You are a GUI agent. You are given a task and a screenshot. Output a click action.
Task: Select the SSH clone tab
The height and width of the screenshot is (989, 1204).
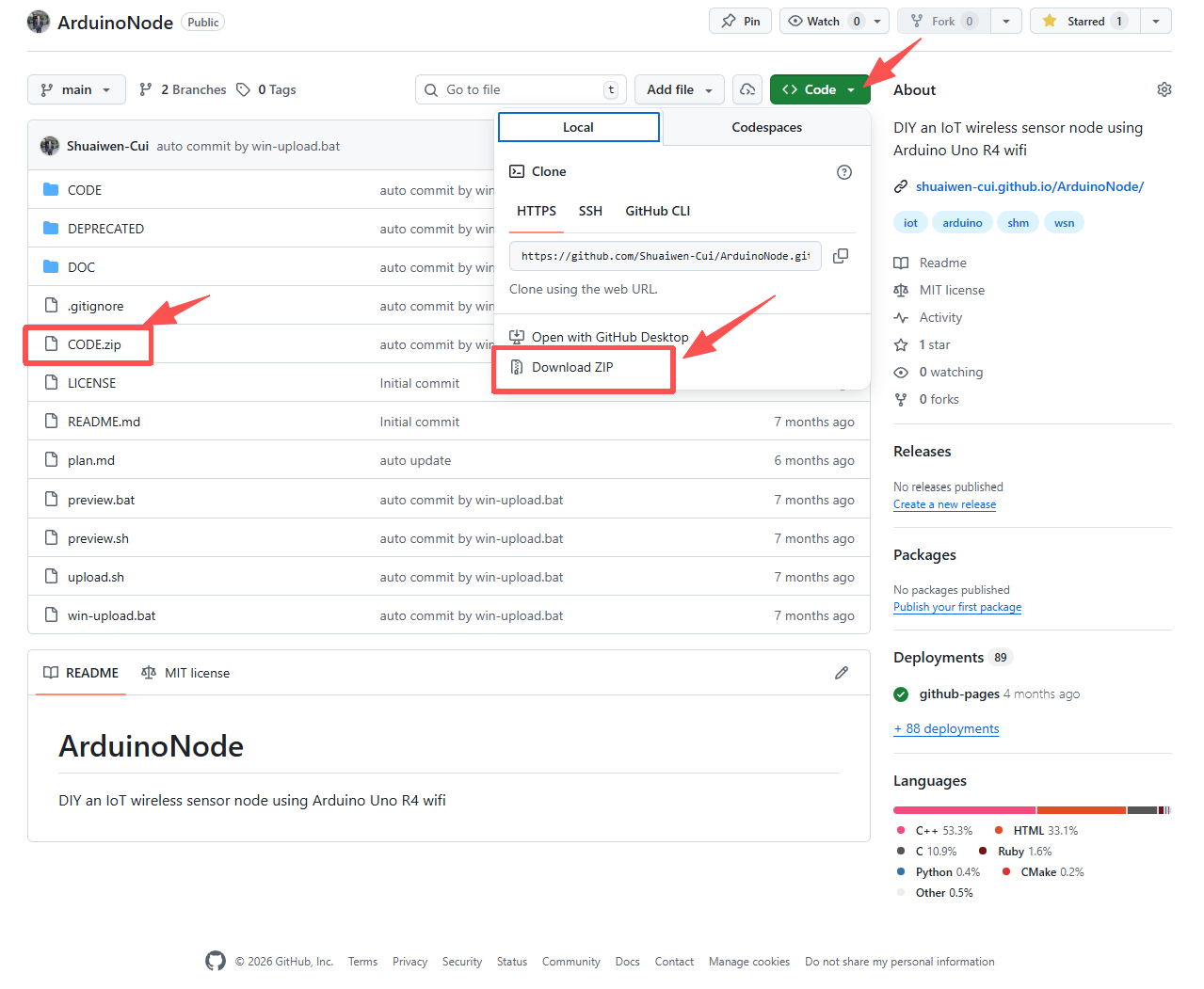(590, 211)
